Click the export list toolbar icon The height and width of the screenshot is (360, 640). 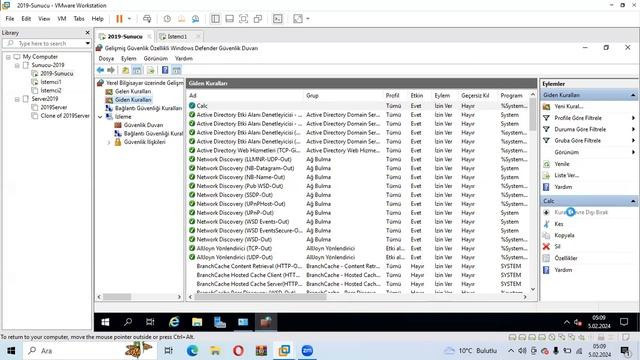(151, 70)
